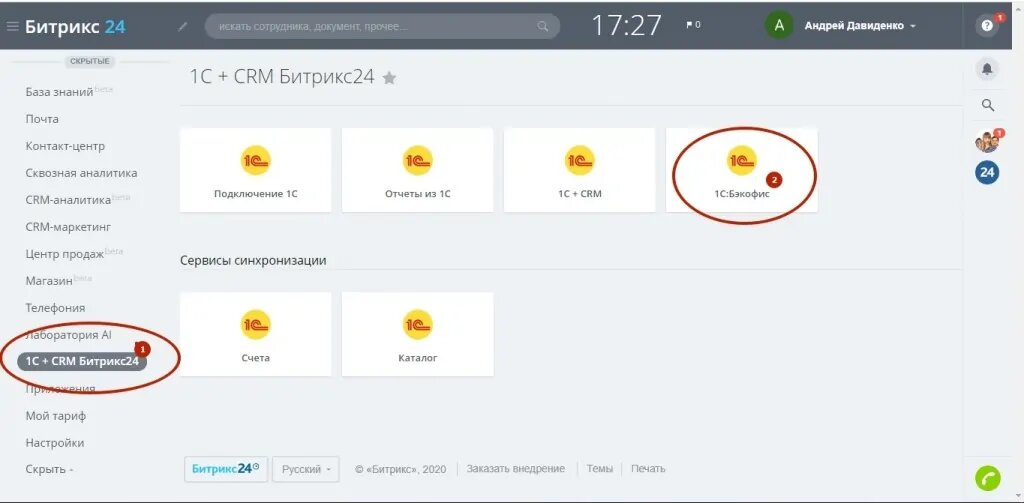Open CRM-аналитика in the sidebar

click(x=68, y=200)
